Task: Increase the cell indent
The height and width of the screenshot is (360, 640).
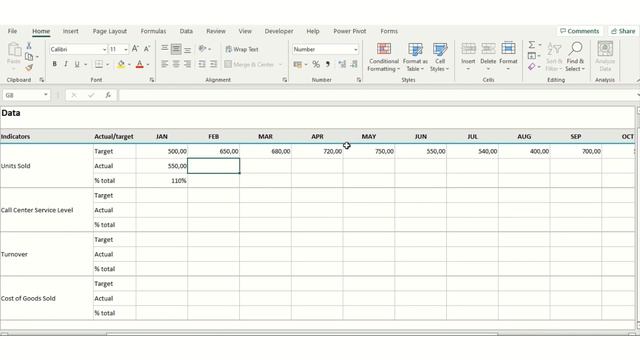Action: (x=213, y=64)
